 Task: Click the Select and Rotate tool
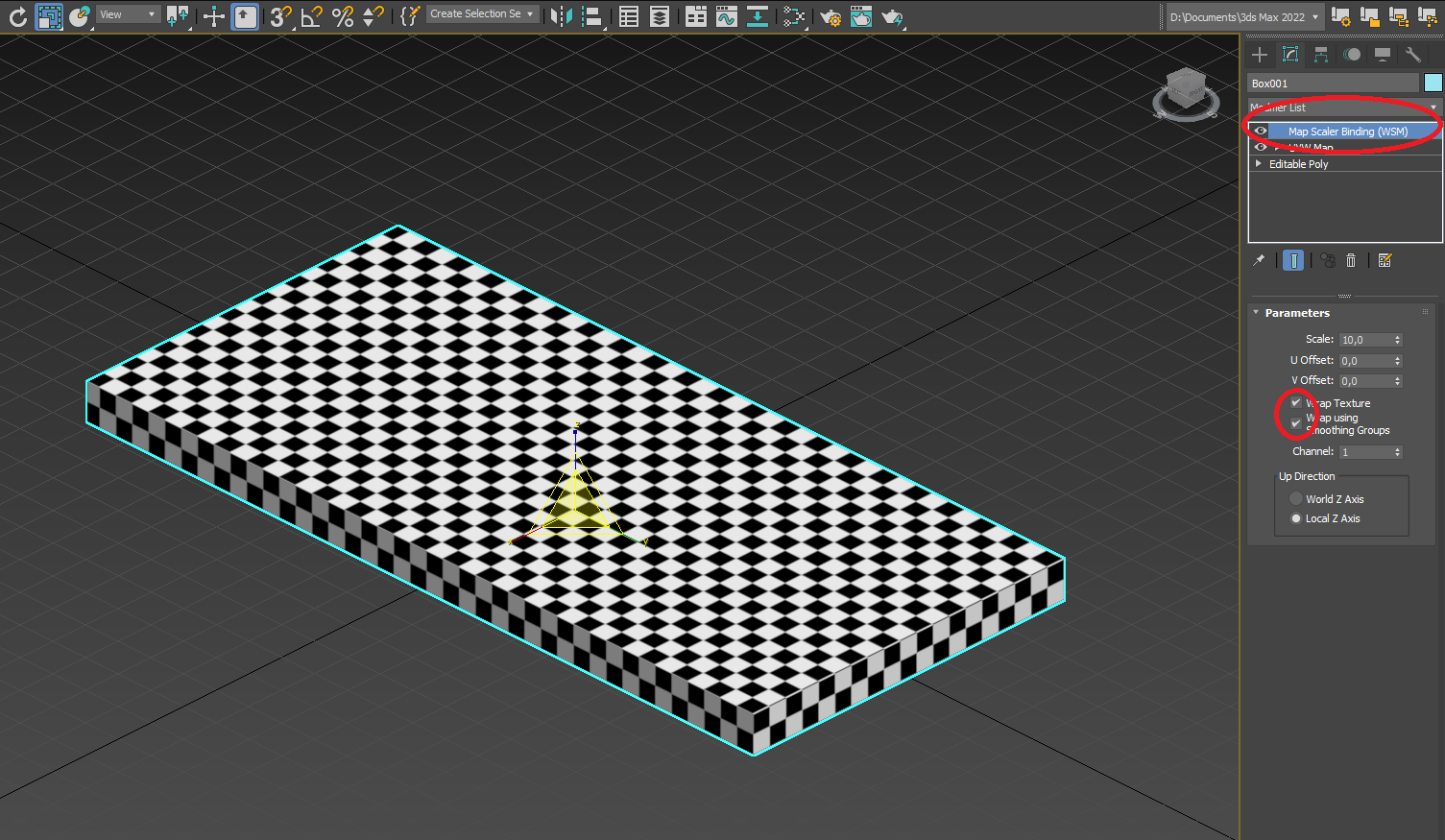point(17,16)
